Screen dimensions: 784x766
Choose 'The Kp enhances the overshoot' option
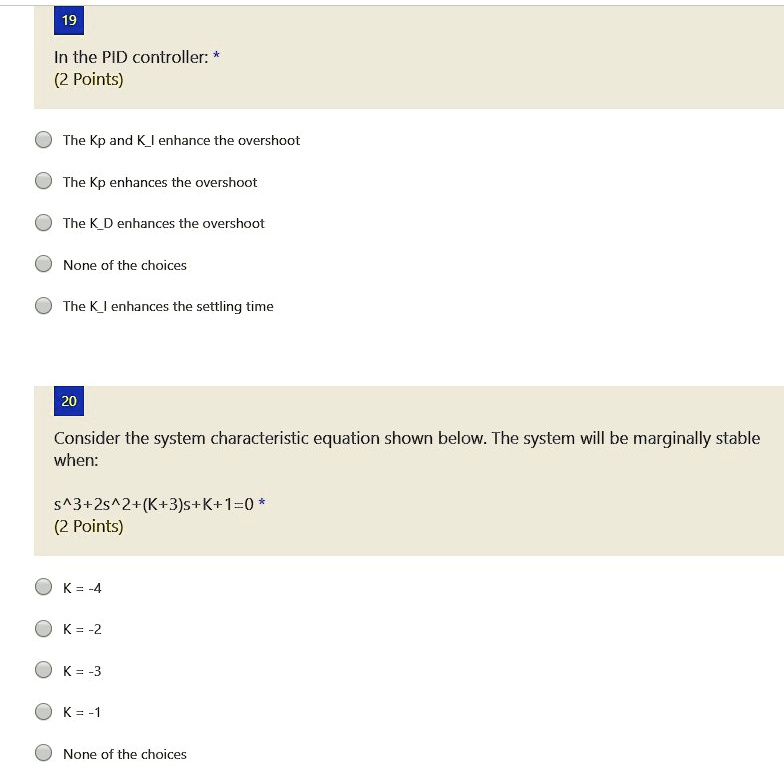[x=44, y=181]
